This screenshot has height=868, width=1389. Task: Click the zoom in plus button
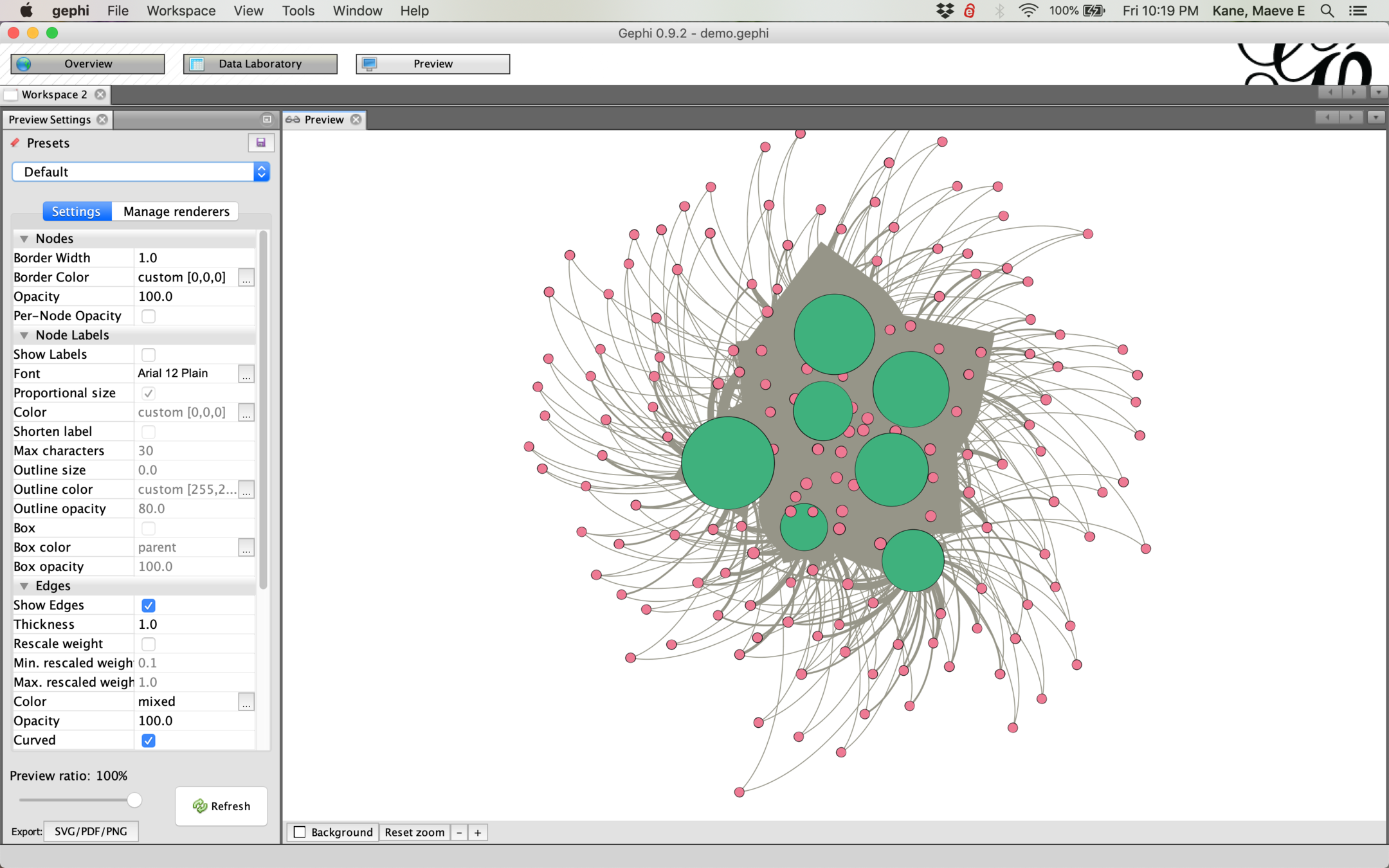[x=478, y=833]
